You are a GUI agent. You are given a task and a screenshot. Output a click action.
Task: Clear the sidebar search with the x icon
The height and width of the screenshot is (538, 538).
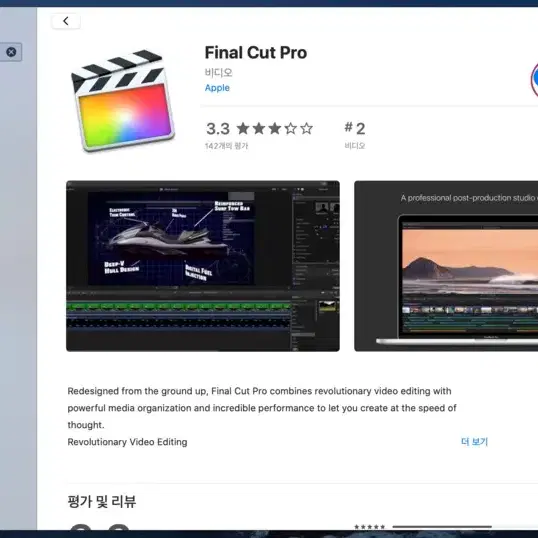tap(11, 52)
